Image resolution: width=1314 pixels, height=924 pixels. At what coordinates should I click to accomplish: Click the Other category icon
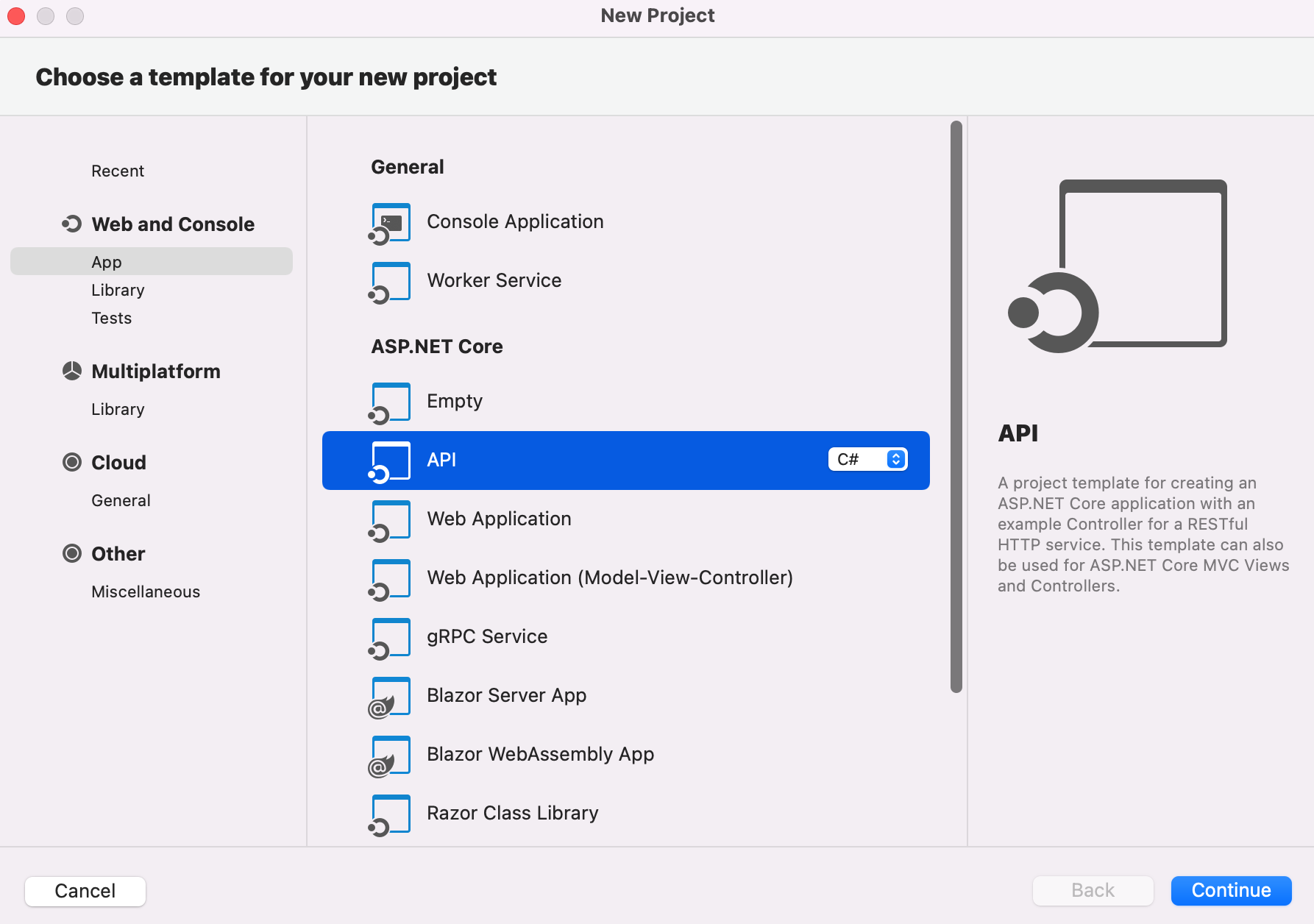72,553
